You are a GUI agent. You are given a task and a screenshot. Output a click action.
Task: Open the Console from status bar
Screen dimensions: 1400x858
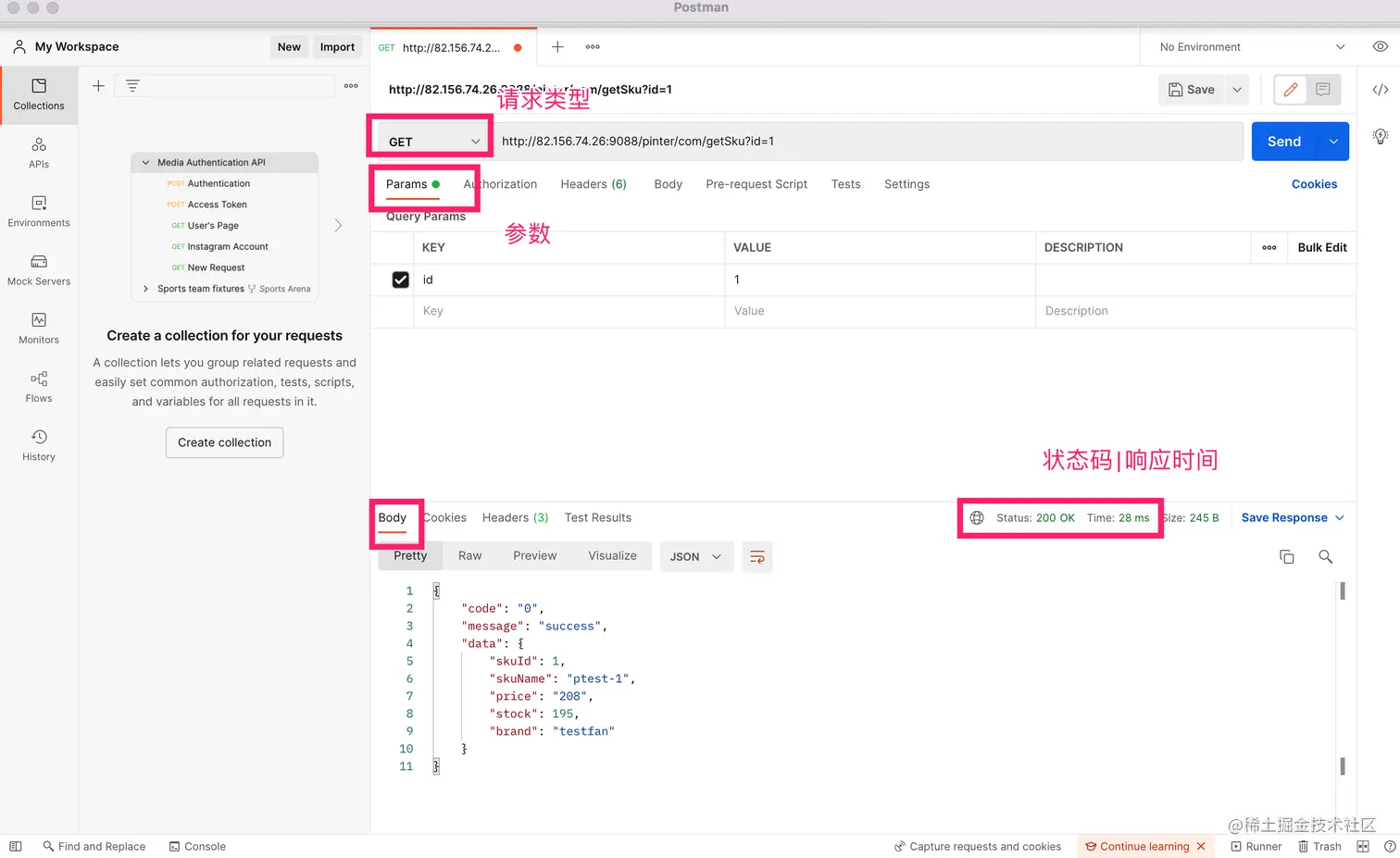click(x=197, y=847)
